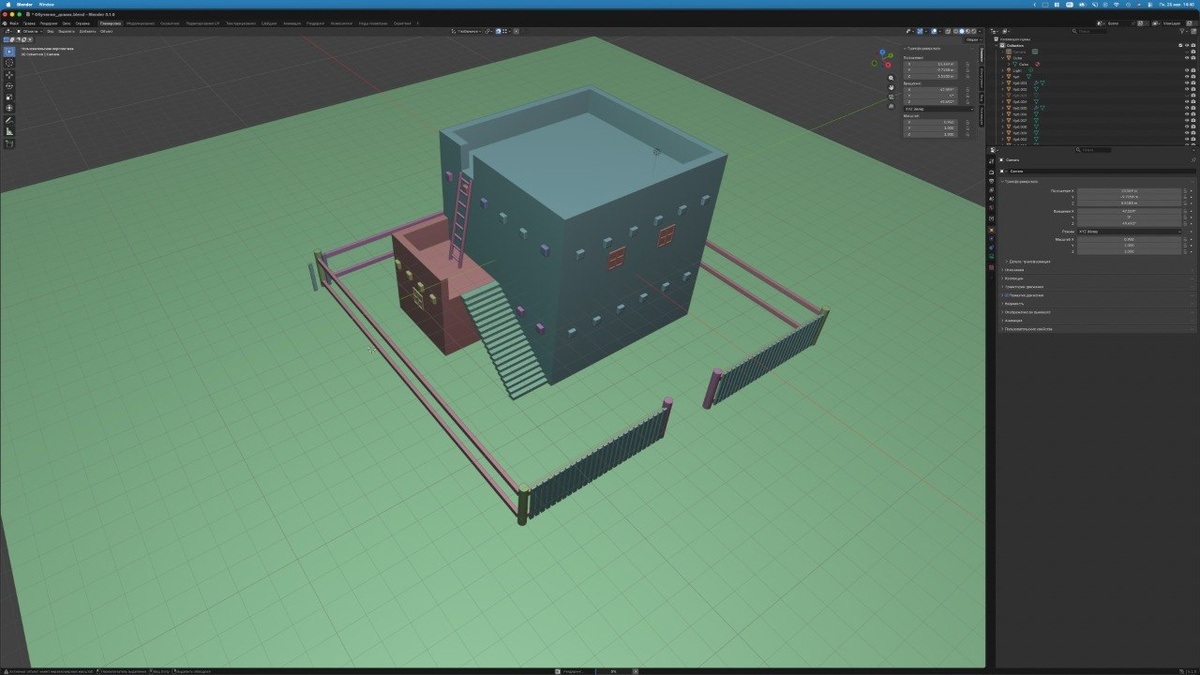The image size is (1200, 675).
Task: Open the File menu in Blender's top bar
Action: click(14, 23)
